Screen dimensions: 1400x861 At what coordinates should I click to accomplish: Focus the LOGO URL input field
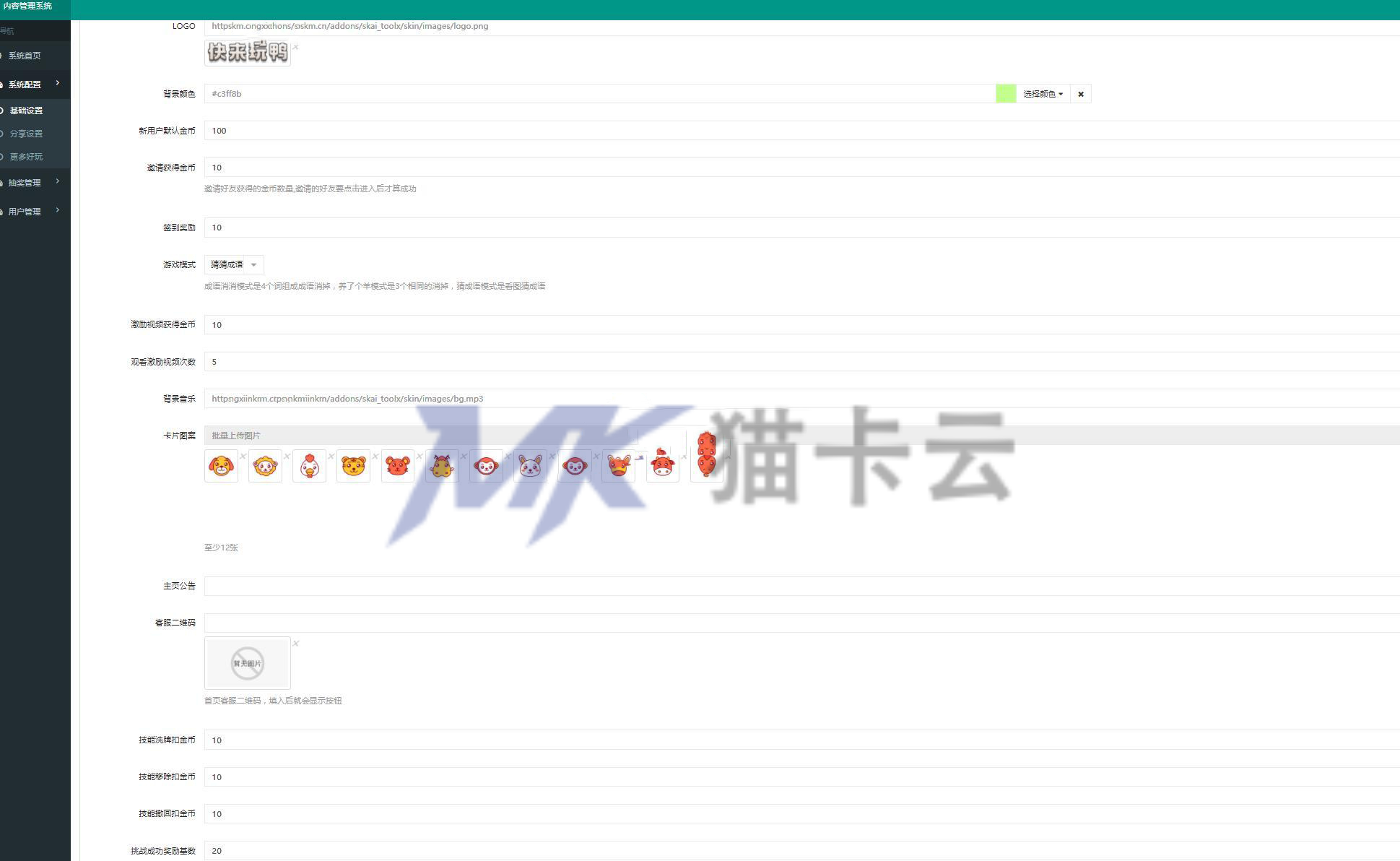[x=801, y=26]
